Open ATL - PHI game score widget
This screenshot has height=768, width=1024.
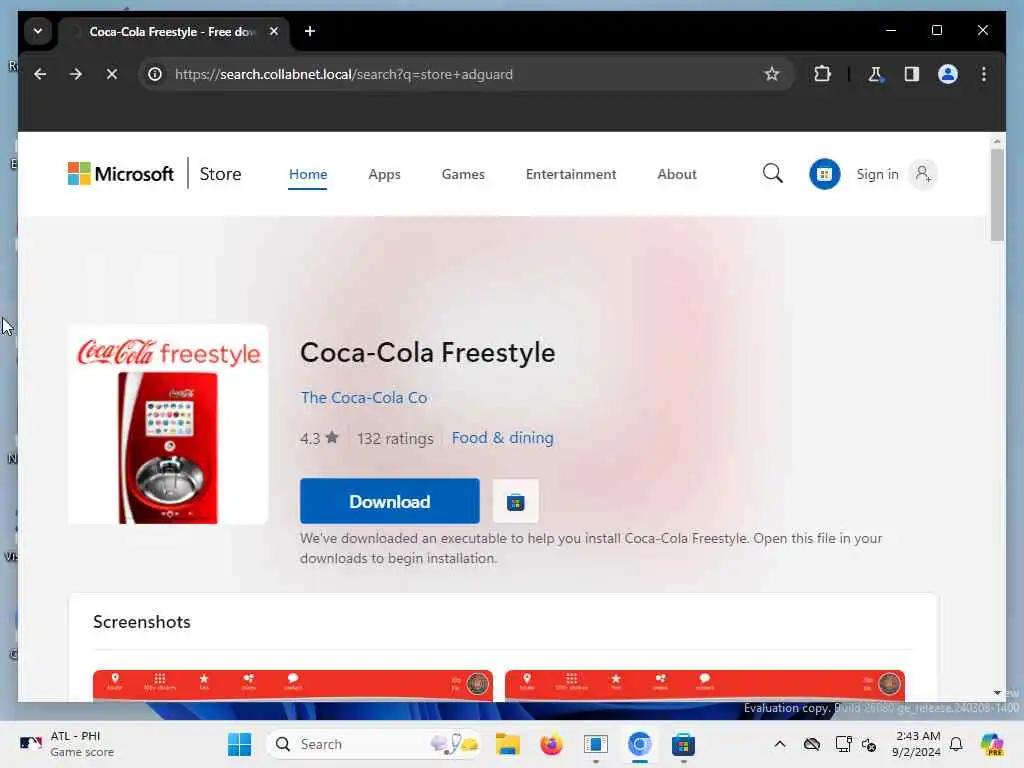click(67, 744)
